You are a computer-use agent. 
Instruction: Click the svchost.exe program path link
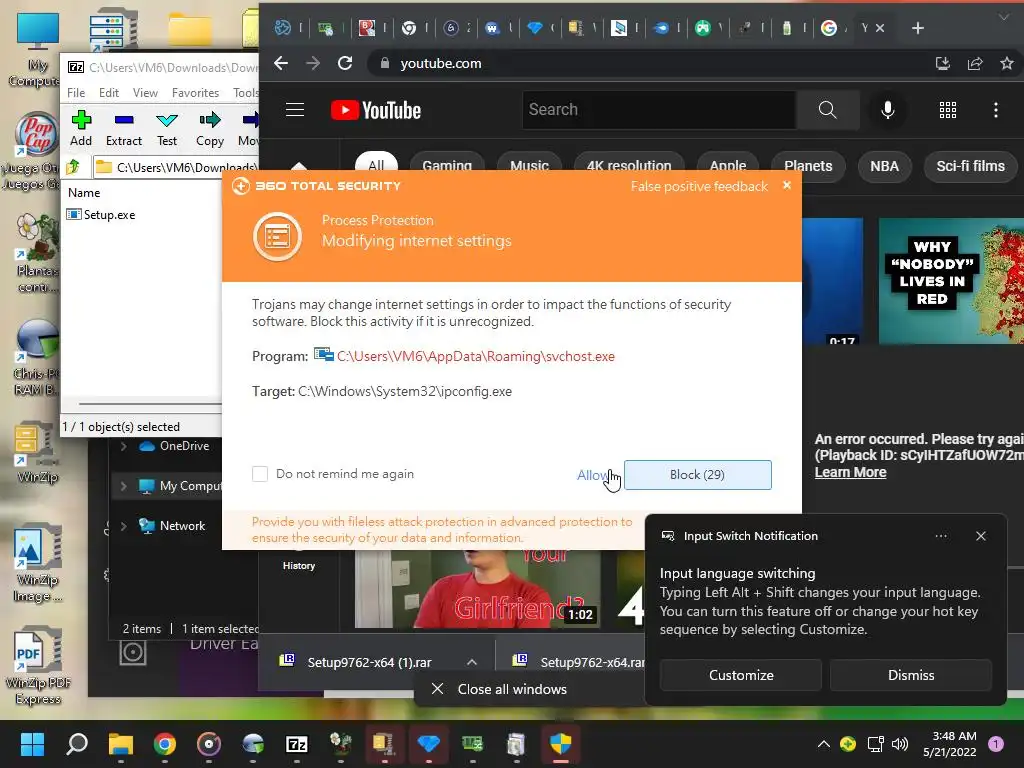475,357
